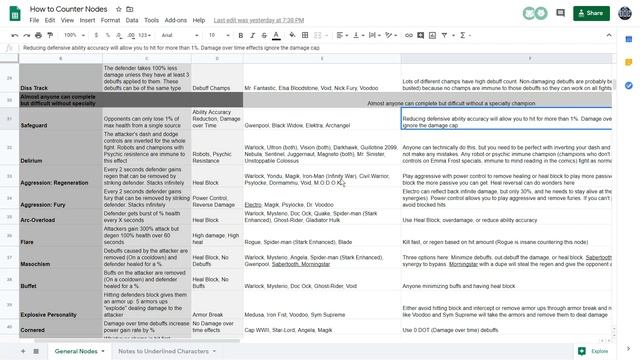
Task: Print the spreadsheet
Action: coord(38,36)
